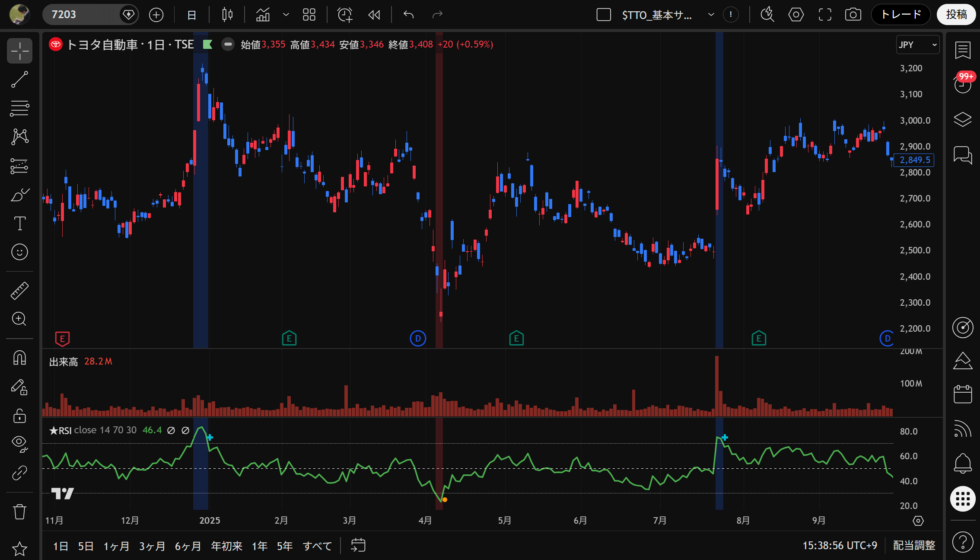Select the Text annotation tool
Viewport: 980px width, 560px height.
19,223
